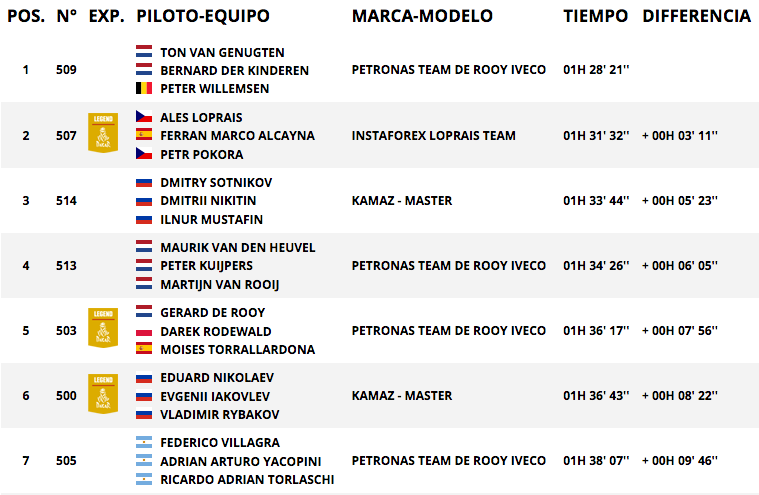This screenshot has height=495, width=759.
Task: Click the Dutch flag beside Ton Van Genugten
Action: click(x=144, y=52)
